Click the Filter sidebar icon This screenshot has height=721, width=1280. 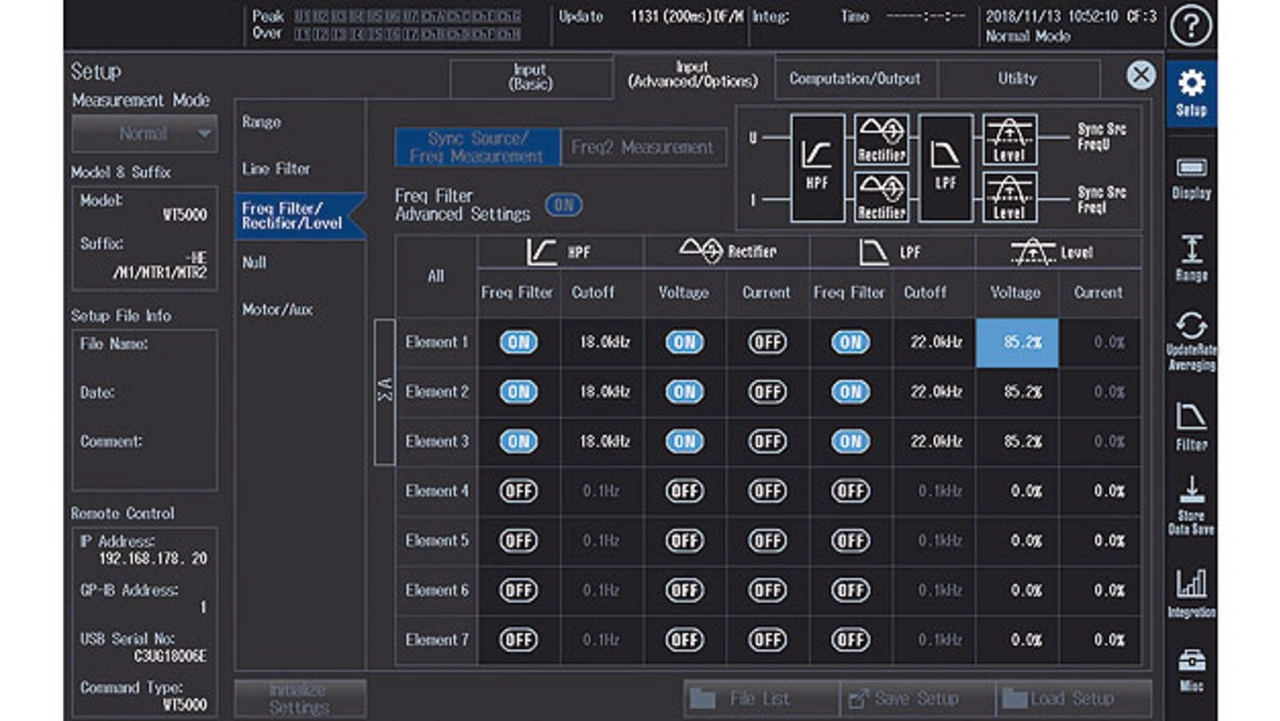(1191, 426)
